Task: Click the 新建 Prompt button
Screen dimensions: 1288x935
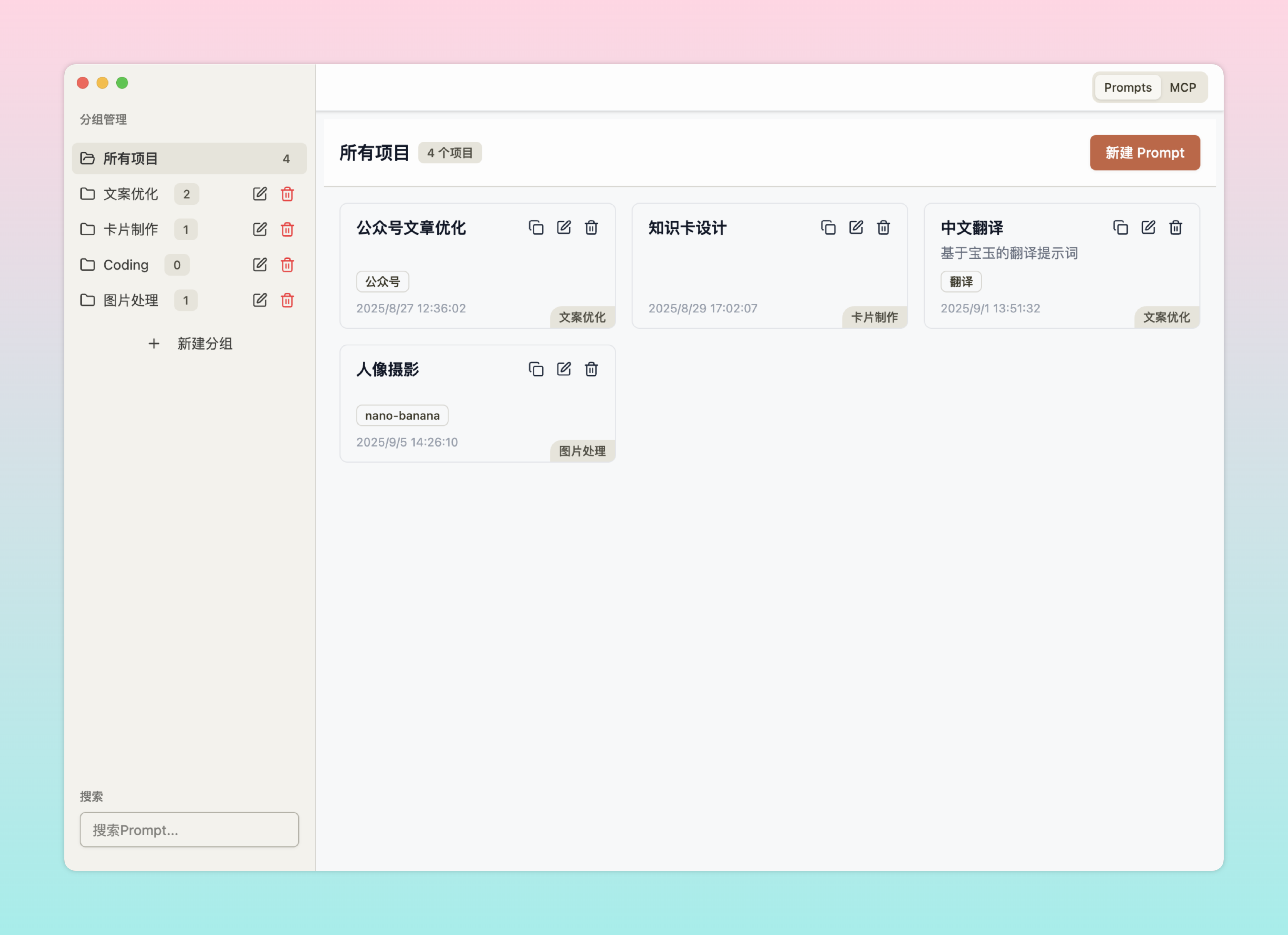Action: [1144, 153]
